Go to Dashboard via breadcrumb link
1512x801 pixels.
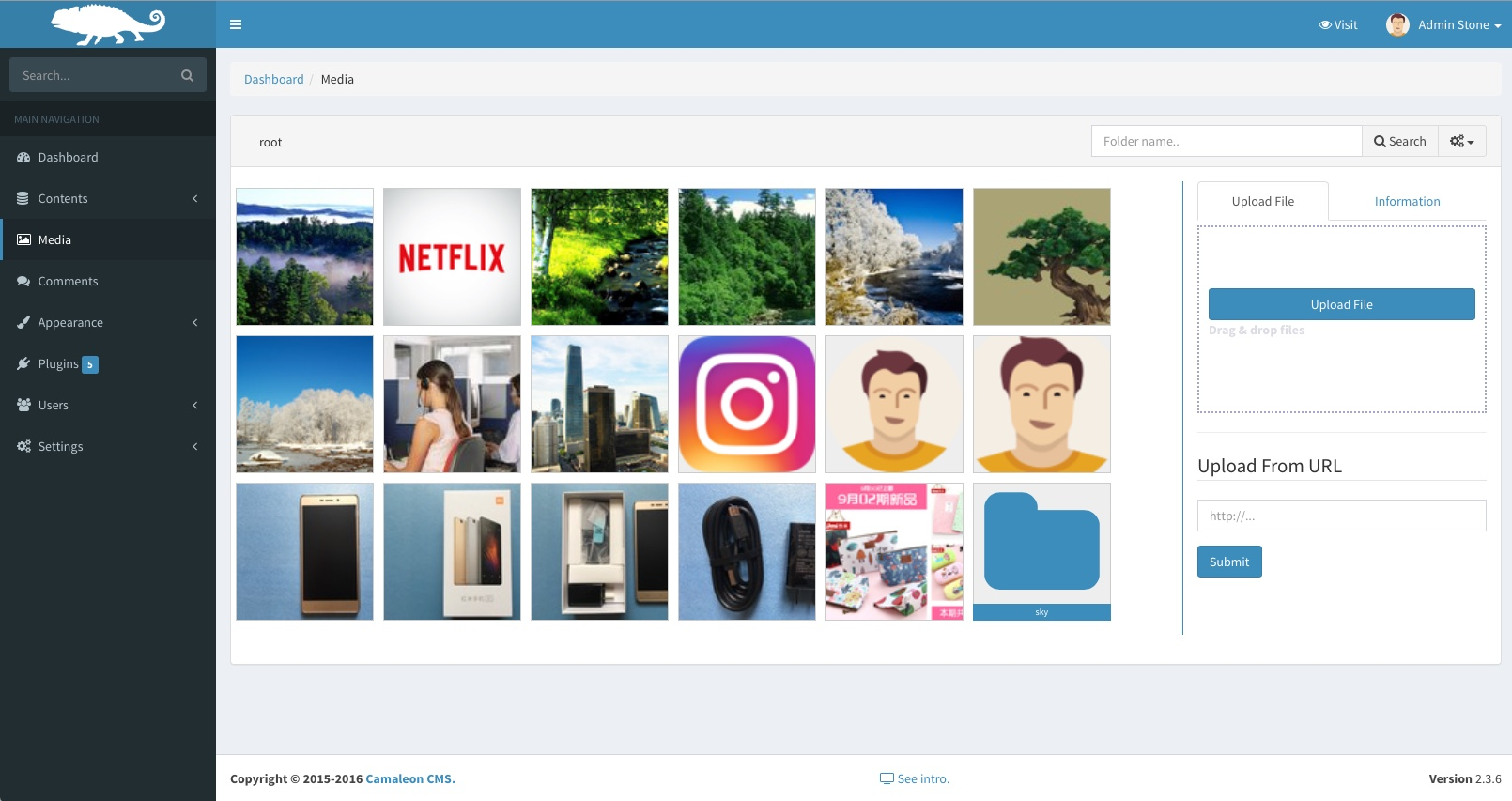(273, 79)
